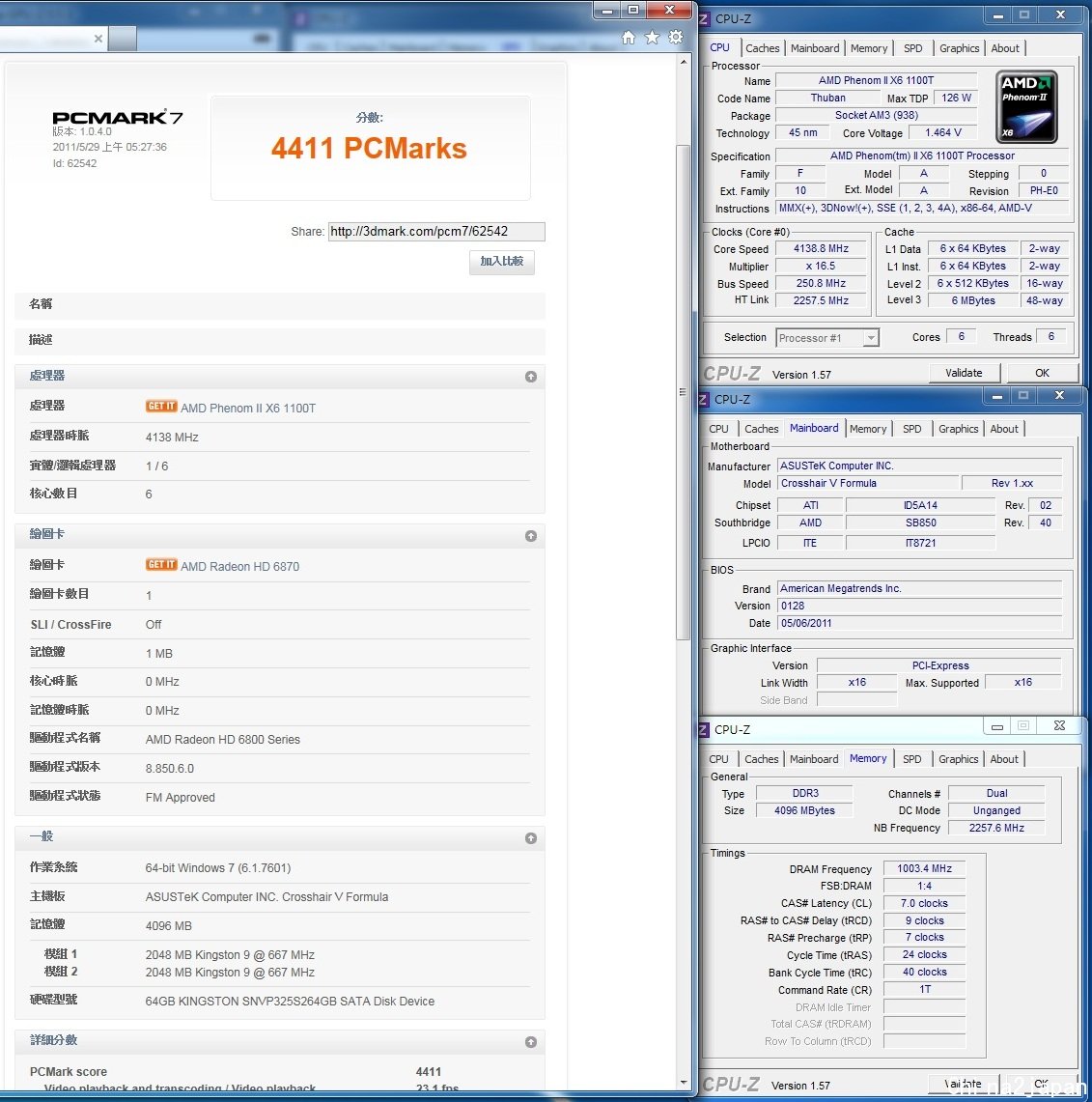Click the browser scrollbar down arrow
1092x1102 pixels.
pos(683,1083)
